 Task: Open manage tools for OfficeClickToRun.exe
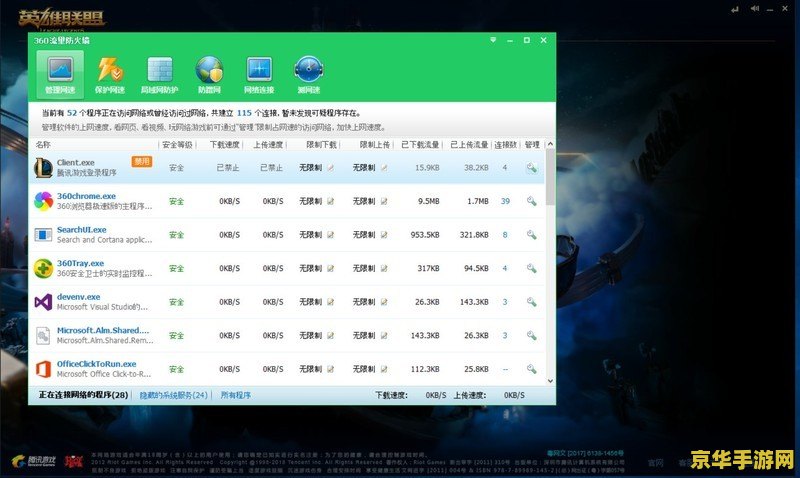click(x=532, y=369)
